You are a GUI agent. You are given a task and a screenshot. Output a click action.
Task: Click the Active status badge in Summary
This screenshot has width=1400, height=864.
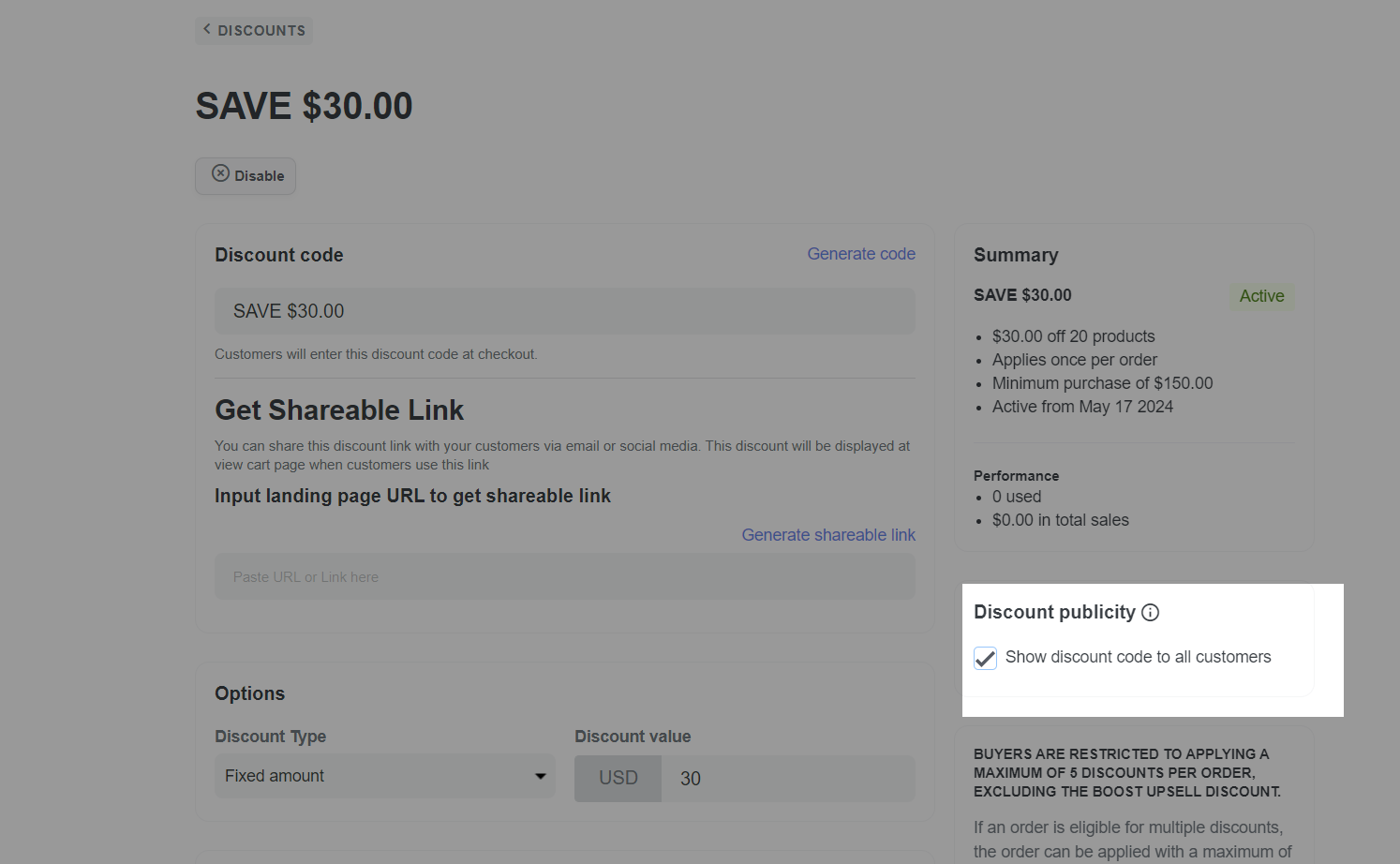(1261, 296)
